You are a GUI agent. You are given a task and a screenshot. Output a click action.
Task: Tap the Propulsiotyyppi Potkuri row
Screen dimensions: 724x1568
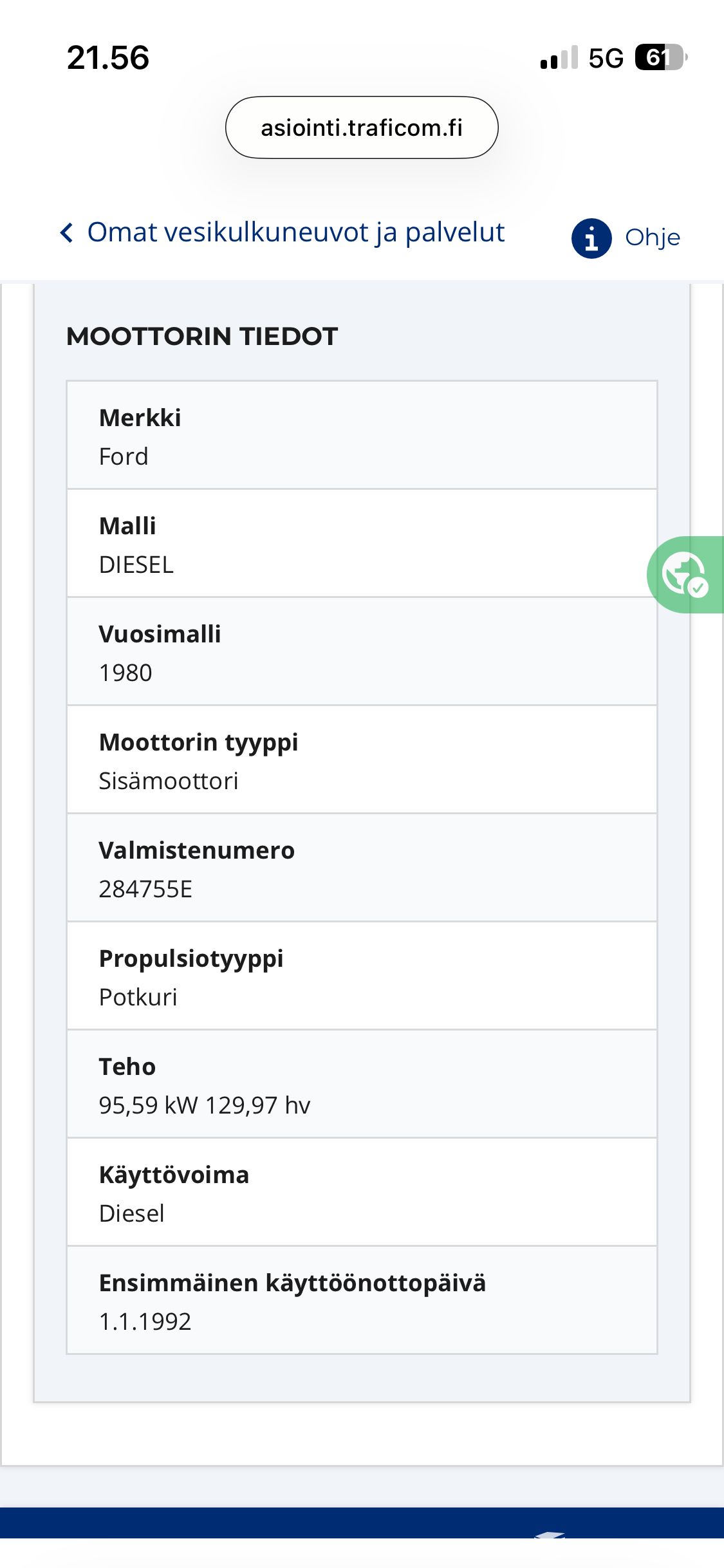click(362, 976)
